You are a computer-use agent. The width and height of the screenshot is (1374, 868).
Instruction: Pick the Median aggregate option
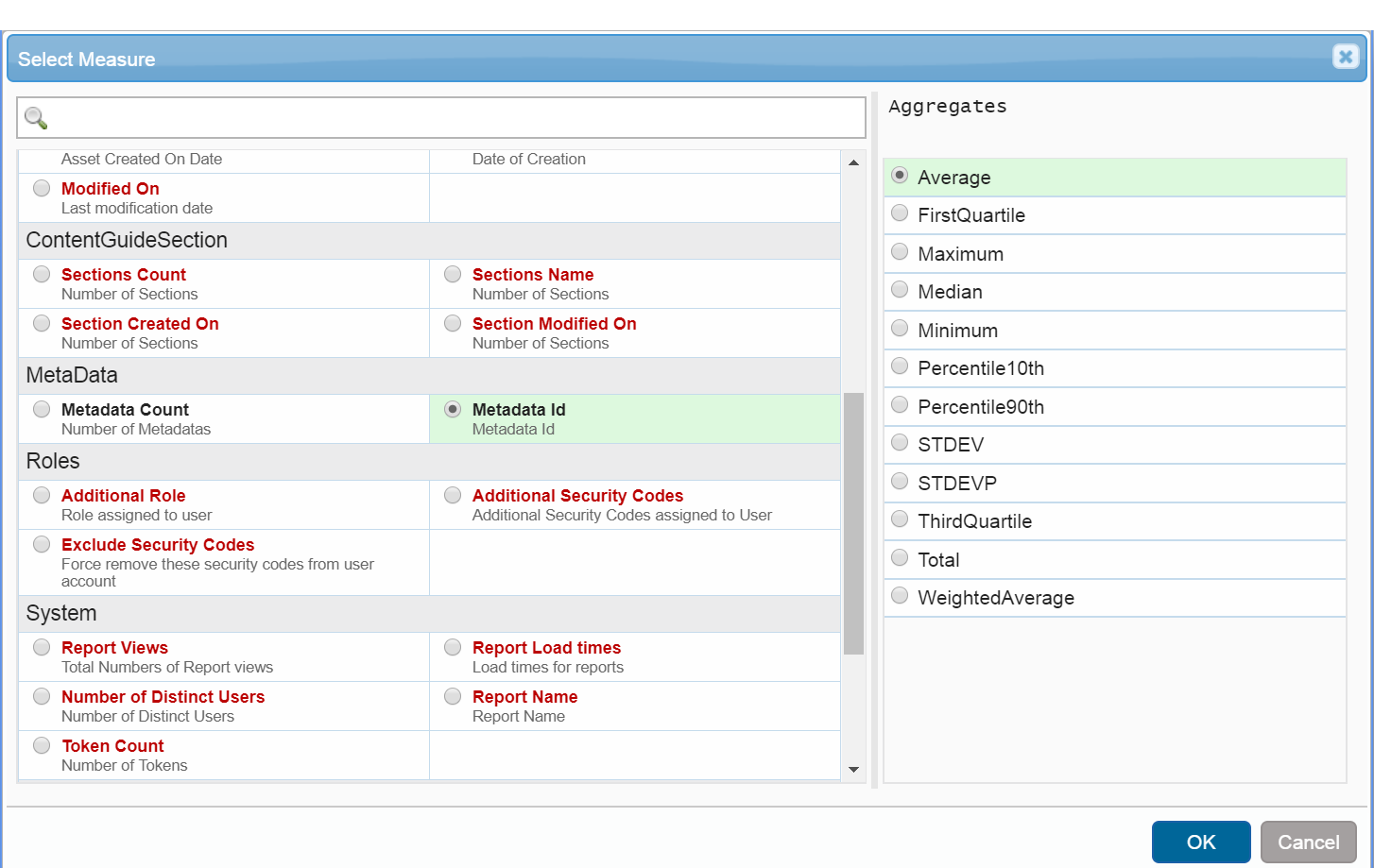pyautogui.click(x=900, y=290)
